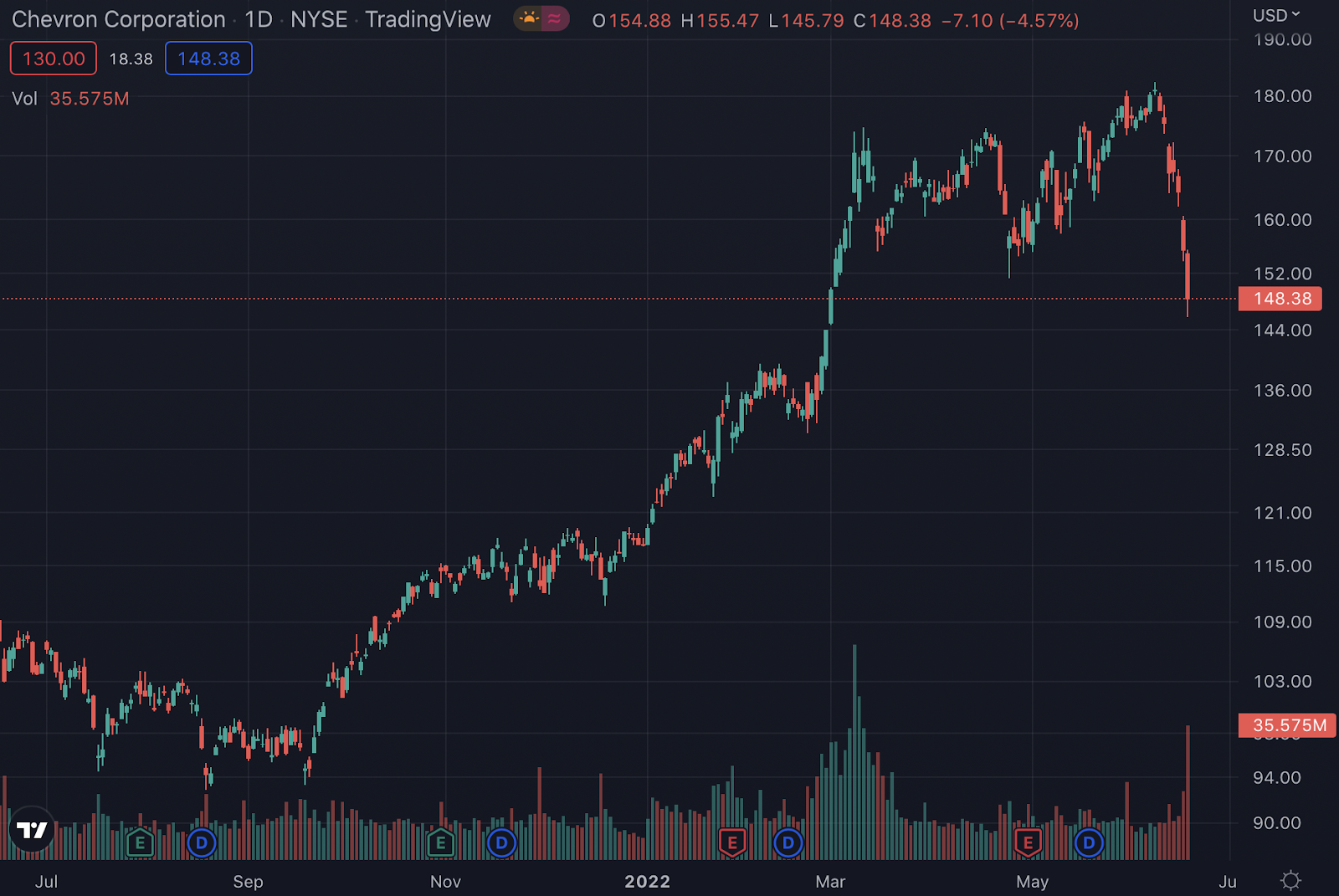Screen dimensions: 1339x896
Task: Click the change value −7.10 (−4.57%)
Action: pyautogui.click(x=1010, y=20)
